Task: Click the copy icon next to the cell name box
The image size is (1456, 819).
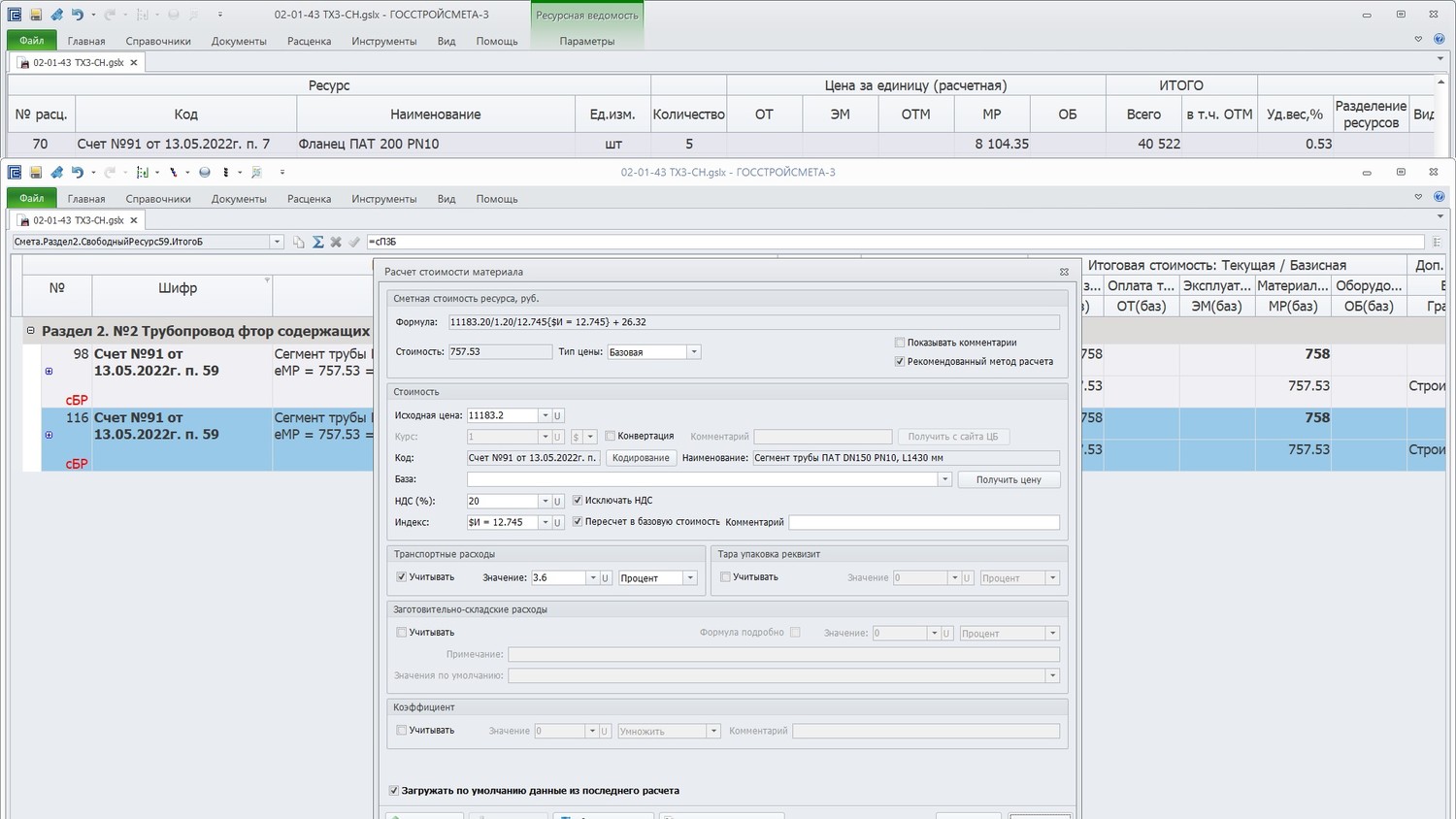Action: pos(299,242)
